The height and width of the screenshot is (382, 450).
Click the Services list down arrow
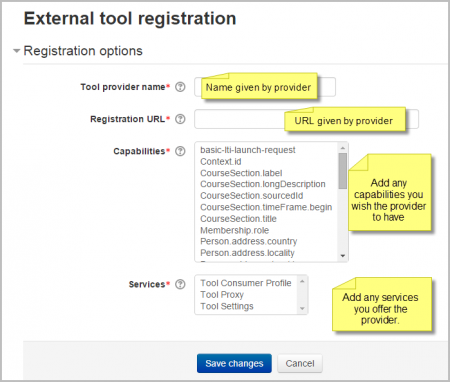click(302, 308)
